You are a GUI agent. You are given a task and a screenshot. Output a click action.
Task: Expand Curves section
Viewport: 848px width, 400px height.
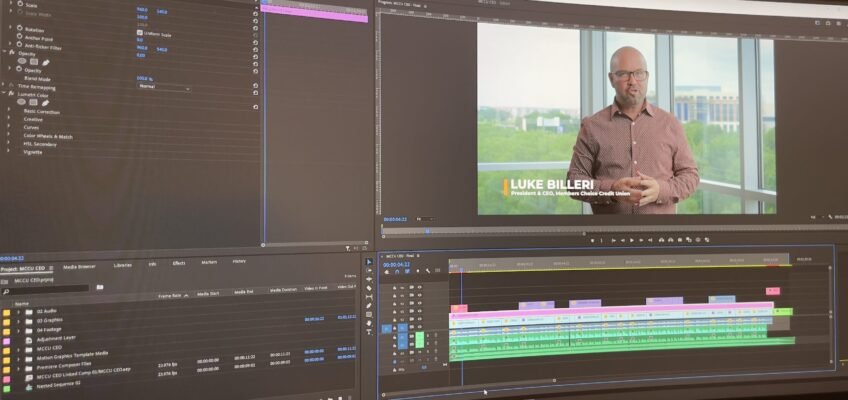(x=9, y=125)
